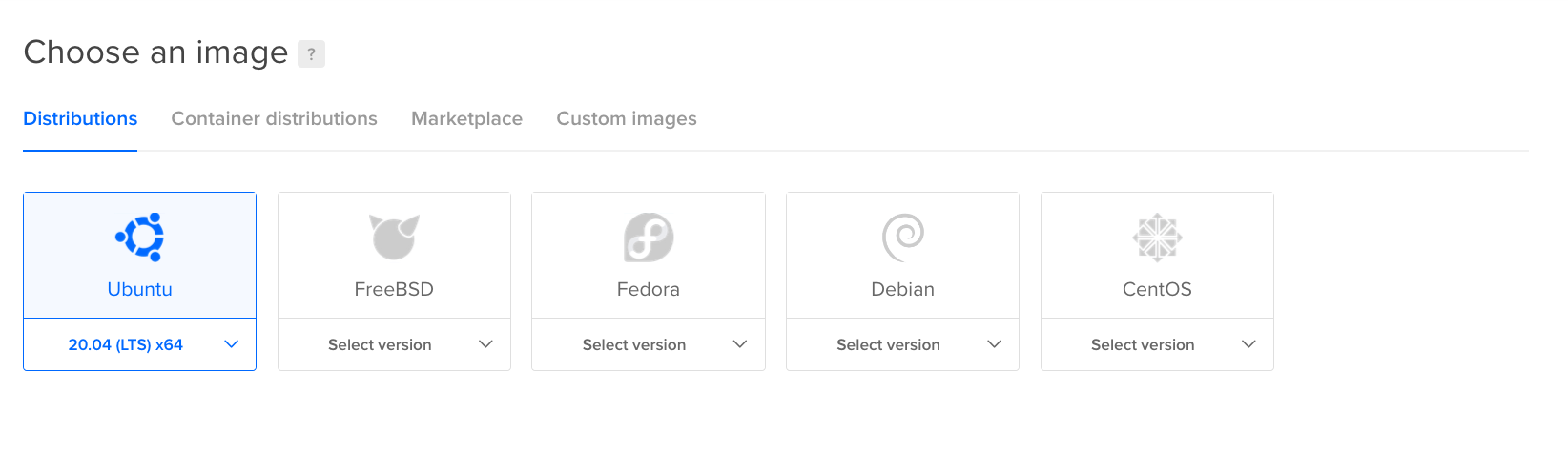The width and height of the screenshot is (1568, 456).
Task: Click the Debian swirl logo icon
Action: coord(902,237)
